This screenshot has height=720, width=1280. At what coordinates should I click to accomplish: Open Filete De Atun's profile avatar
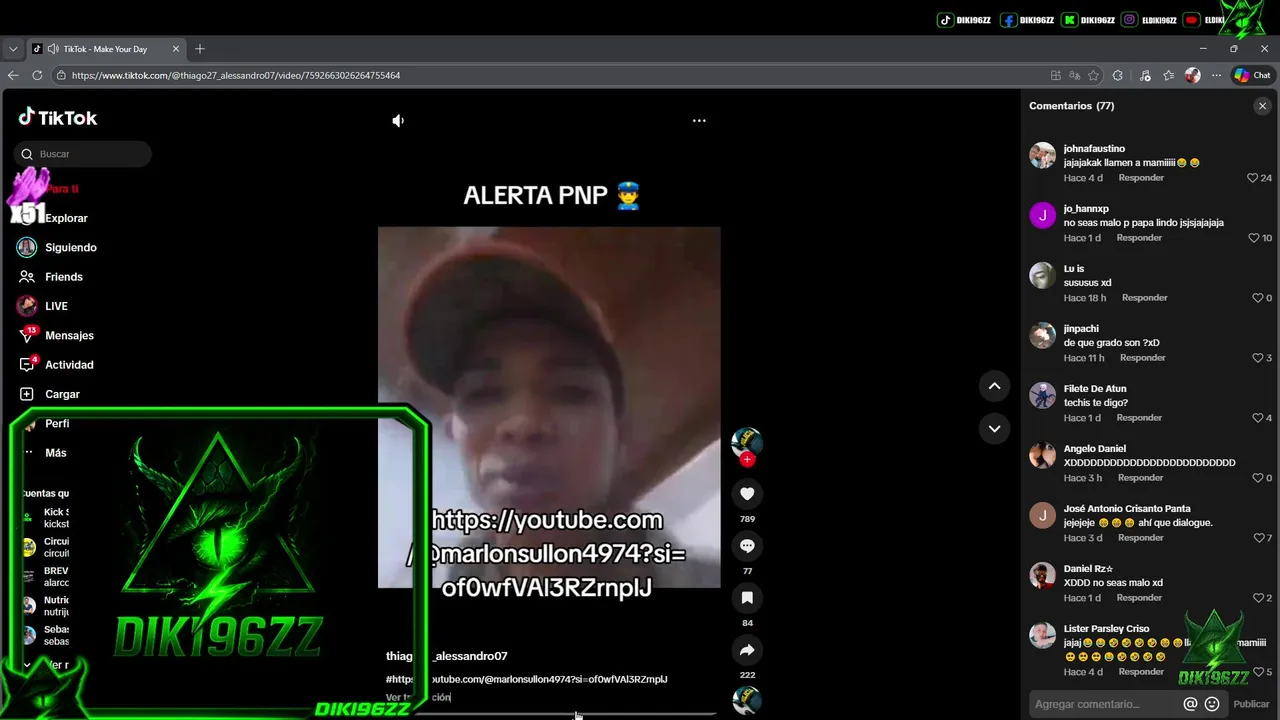[x=1043, y=395]
